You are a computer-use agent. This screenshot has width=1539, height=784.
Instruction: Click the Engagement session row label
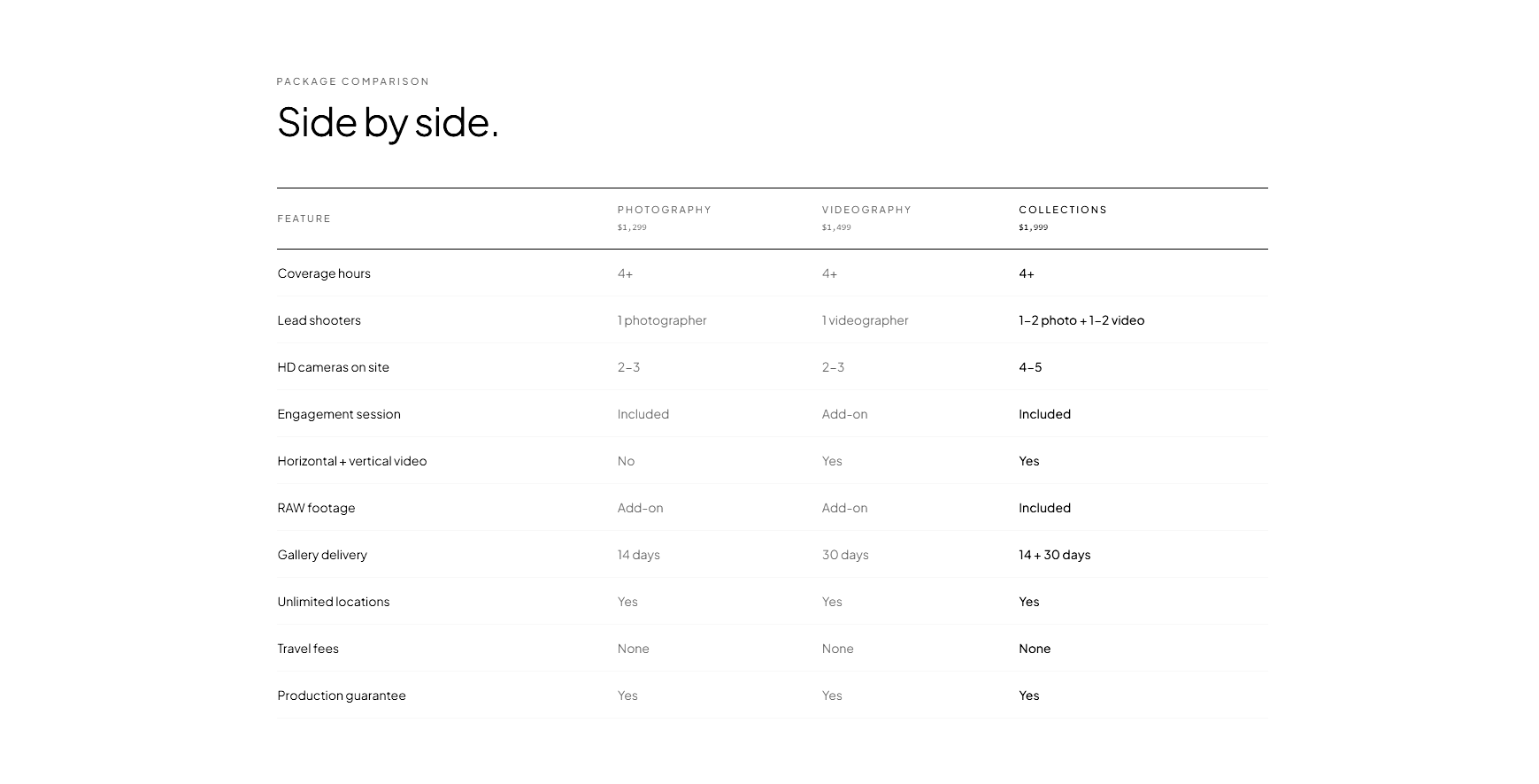coord(339,414)
